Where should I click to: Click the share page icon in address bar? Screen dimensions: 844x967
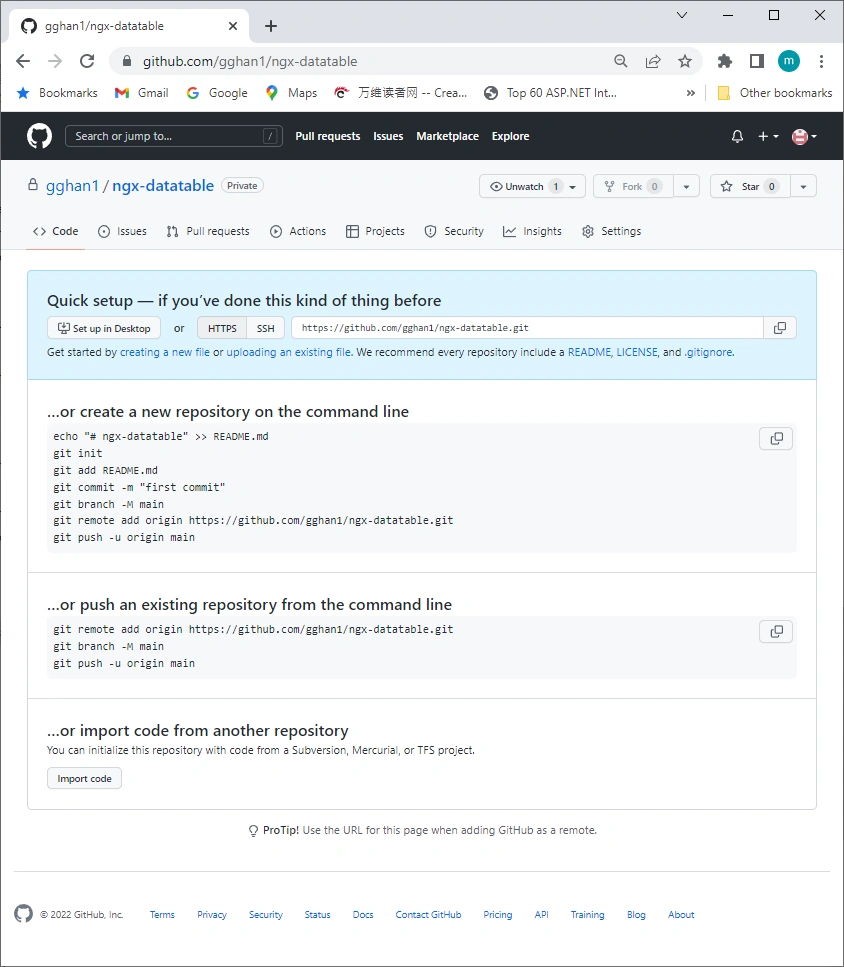653,61
